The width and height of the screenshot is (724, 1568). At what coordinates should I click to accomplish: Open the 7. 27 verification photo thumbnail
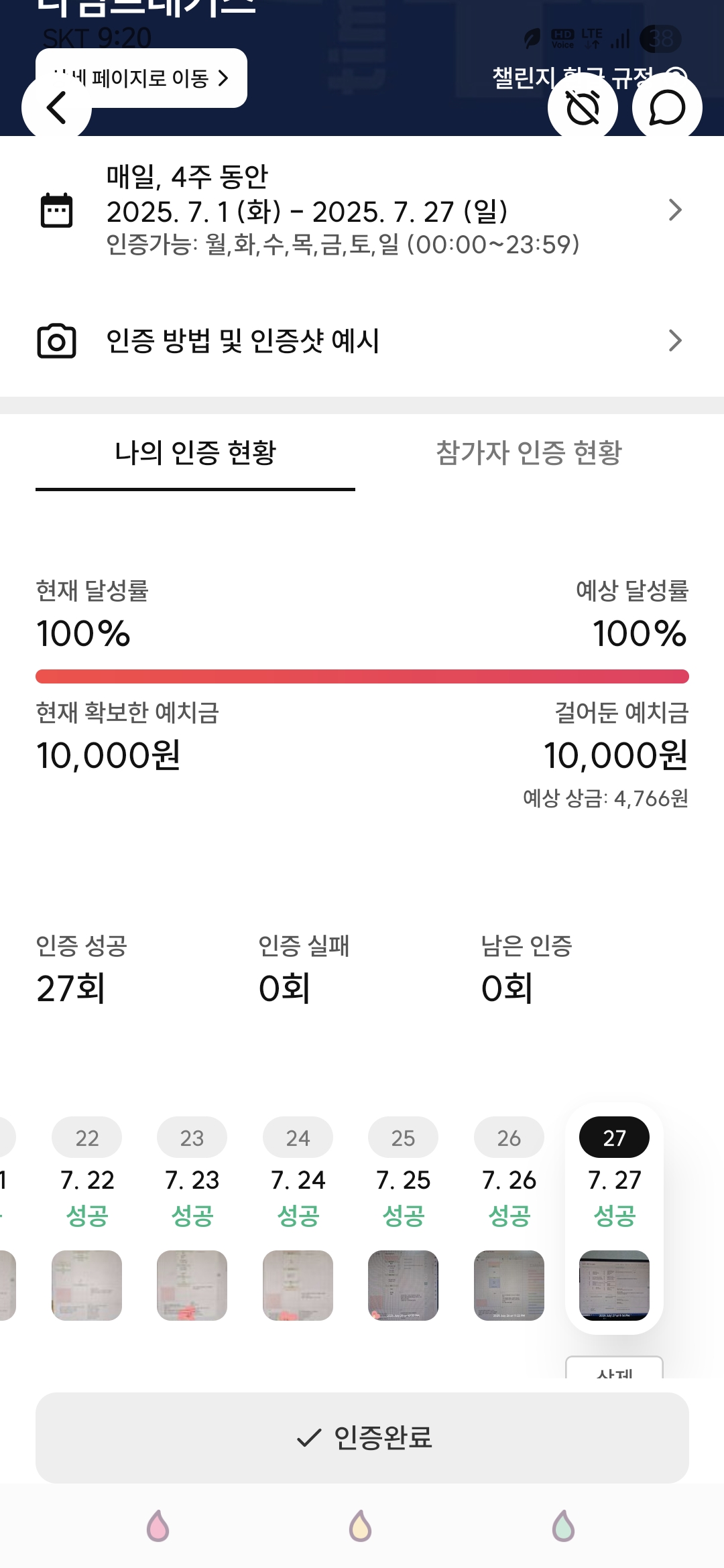point(614,1285)
